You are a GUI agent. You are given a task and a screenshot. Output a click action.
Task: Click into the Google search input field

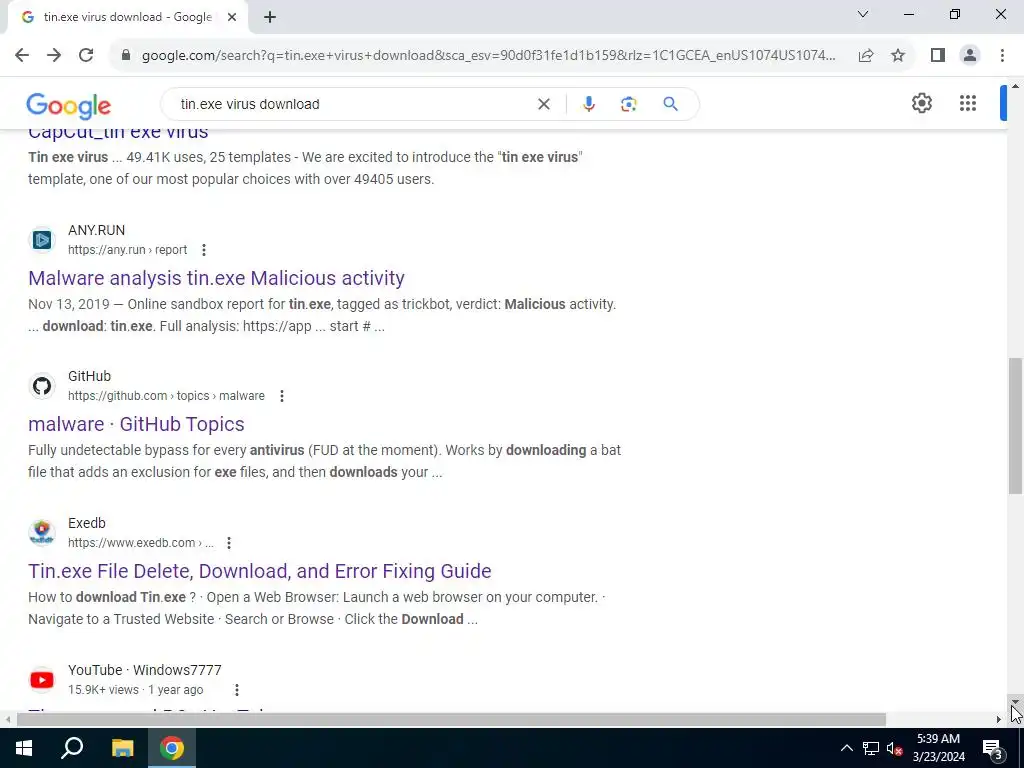[x=353, y=104]
